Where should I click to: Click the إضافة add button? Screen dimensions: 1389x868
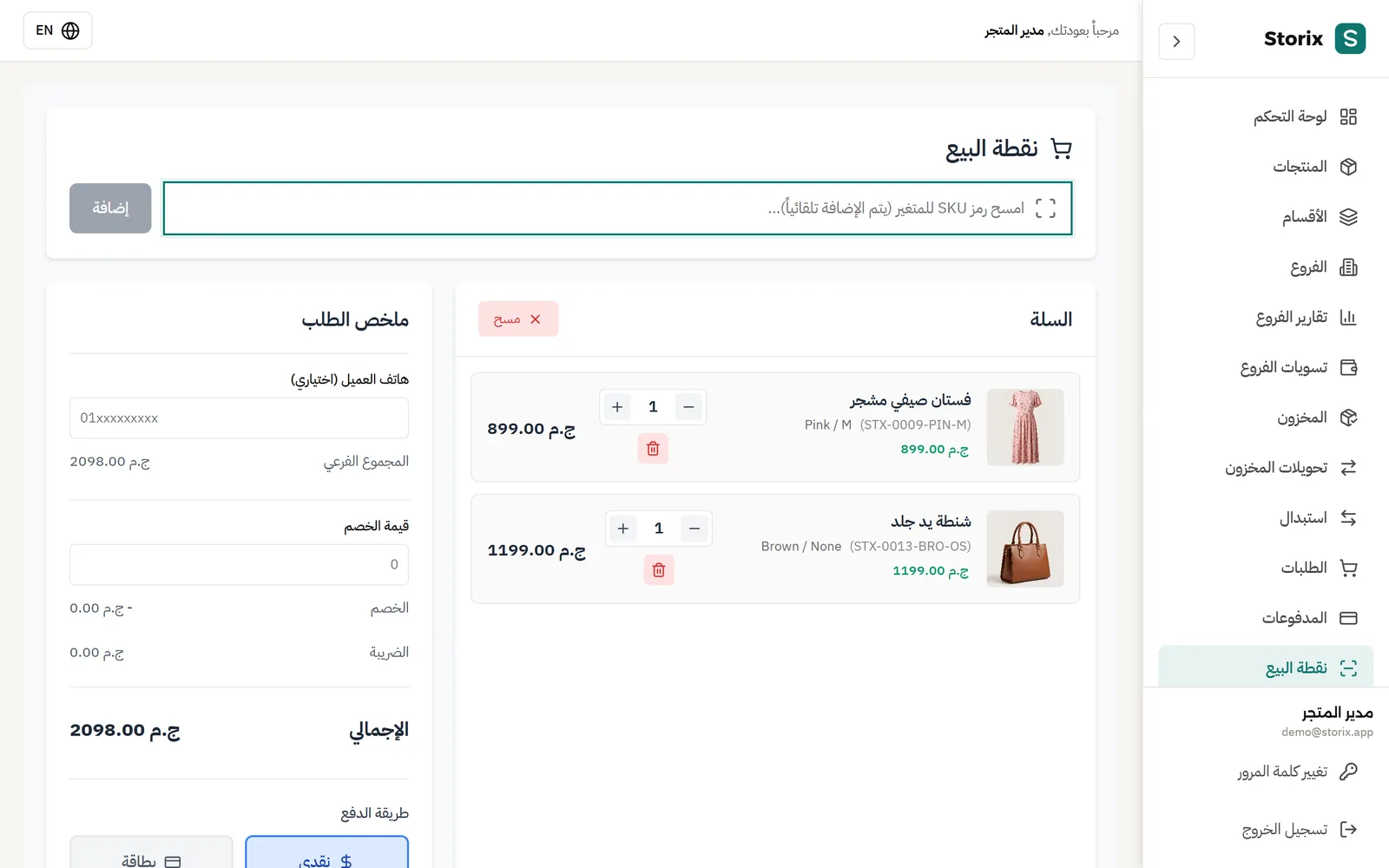[x=110, y=208]
